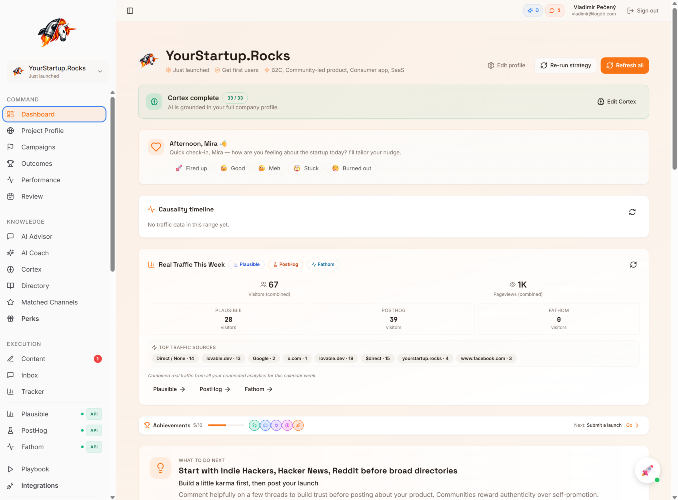Refresh the Causality timeline card
Image resolution: width=678 pixels, height=500 pixels.
(x=632, y=212)
